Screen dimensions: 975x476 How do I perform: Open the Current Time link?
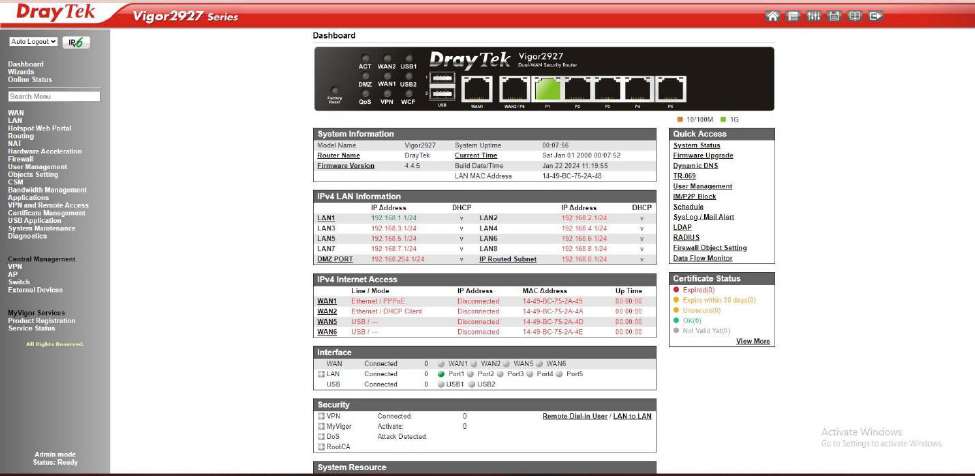(476, 155)
